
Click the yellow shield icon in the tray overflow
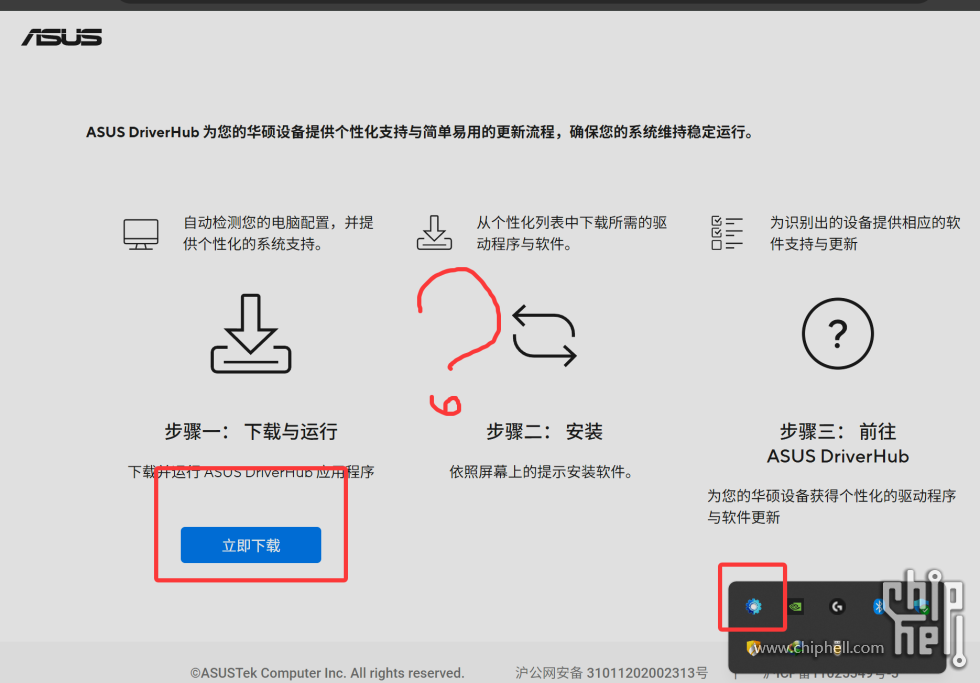pyautogui.click(x=754, y=648)
